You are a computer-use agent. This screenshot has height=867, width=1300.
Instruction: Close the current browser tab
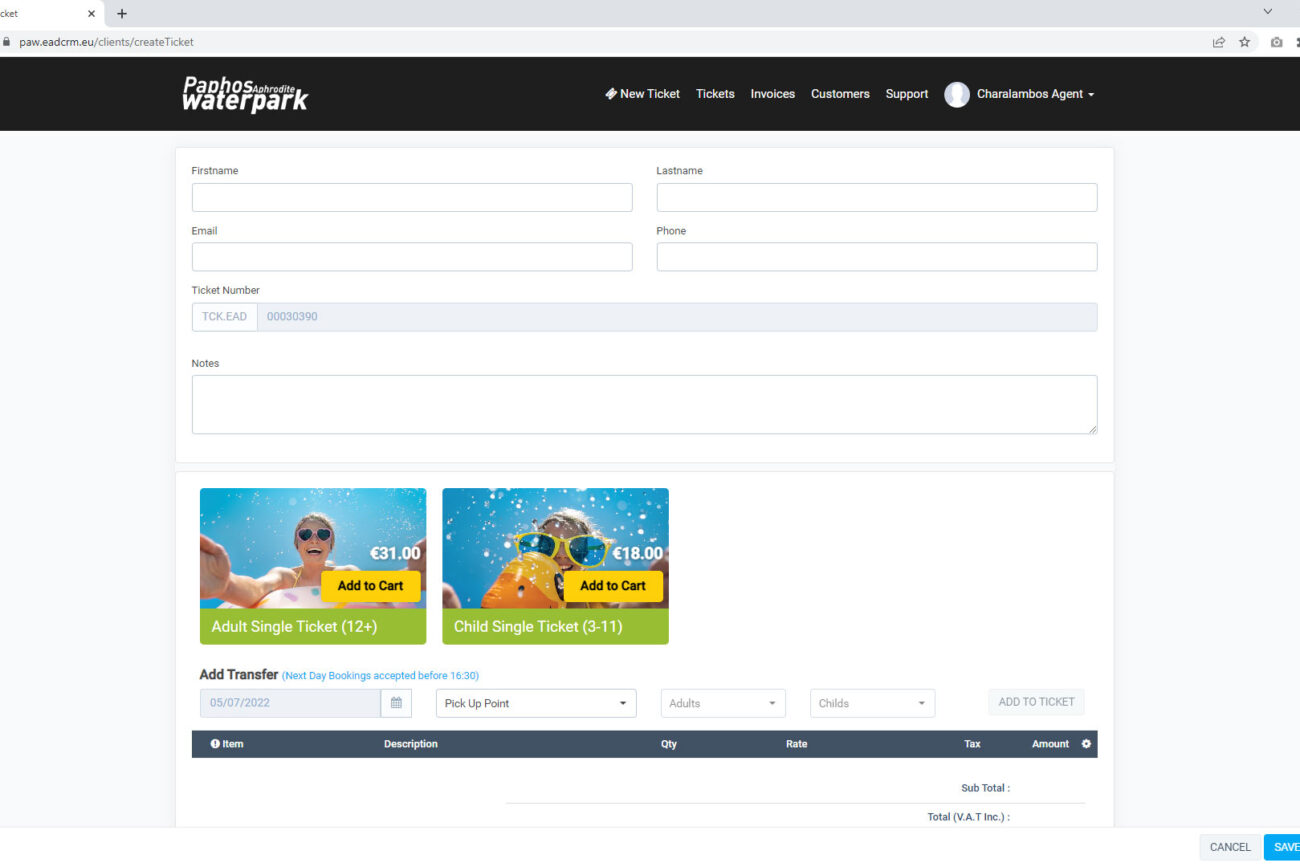tap(91, 13)
